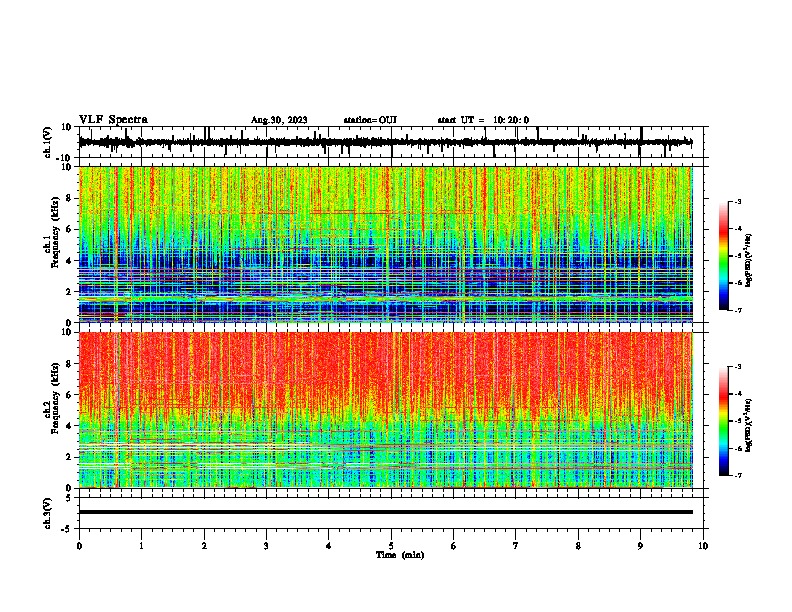Click time axis tick label "2"
792x612 pixels.
(x=204, y=546)
